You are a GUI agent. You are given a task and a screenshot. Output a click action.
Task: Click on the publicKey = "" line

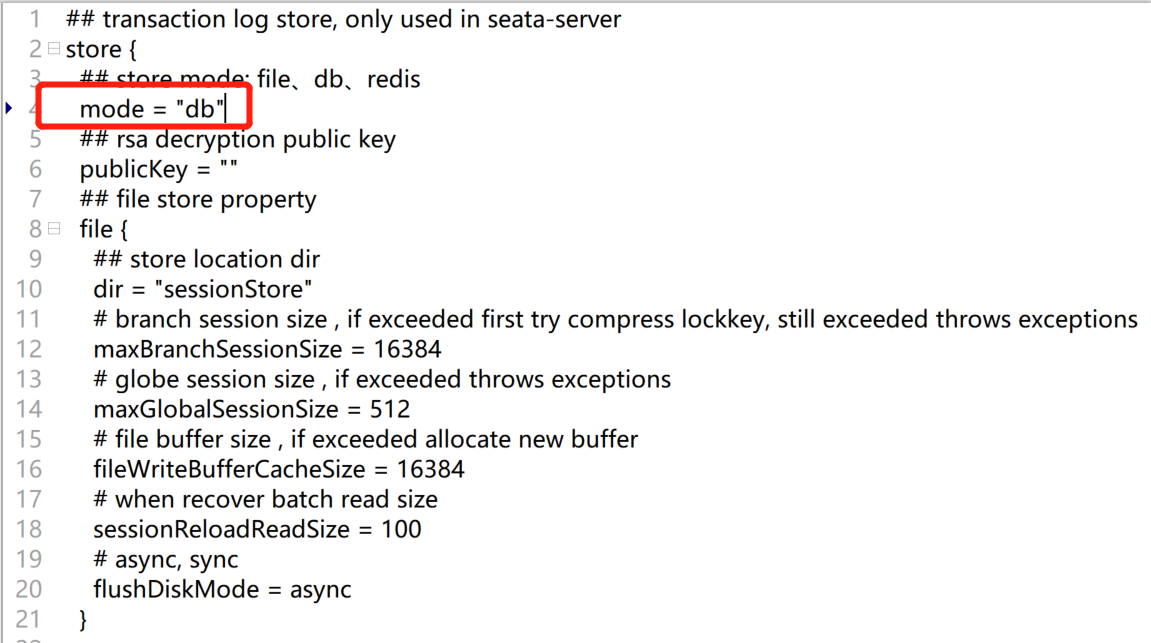click(x=159, y=170)
